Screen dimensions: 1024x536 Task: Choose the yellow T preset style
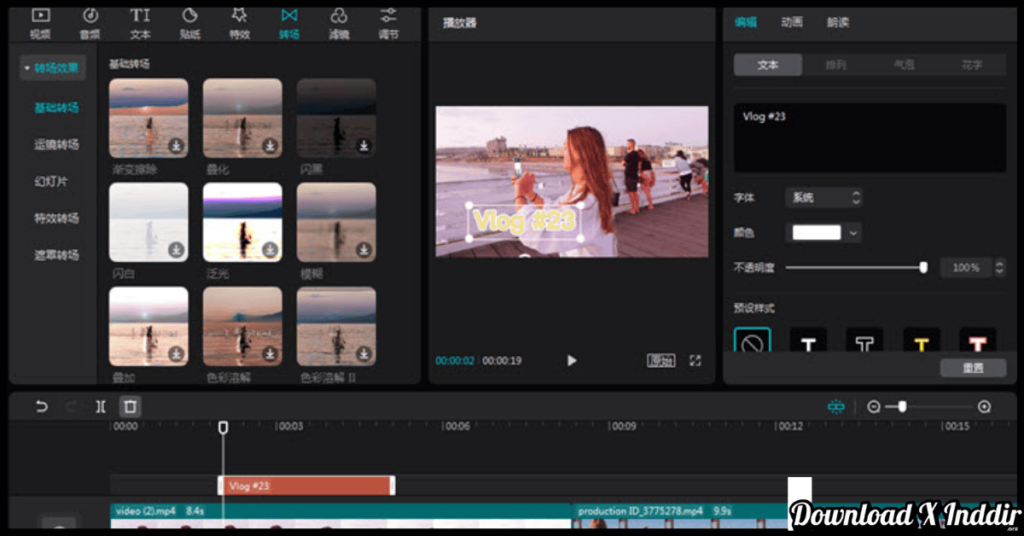tap(921, 341)
